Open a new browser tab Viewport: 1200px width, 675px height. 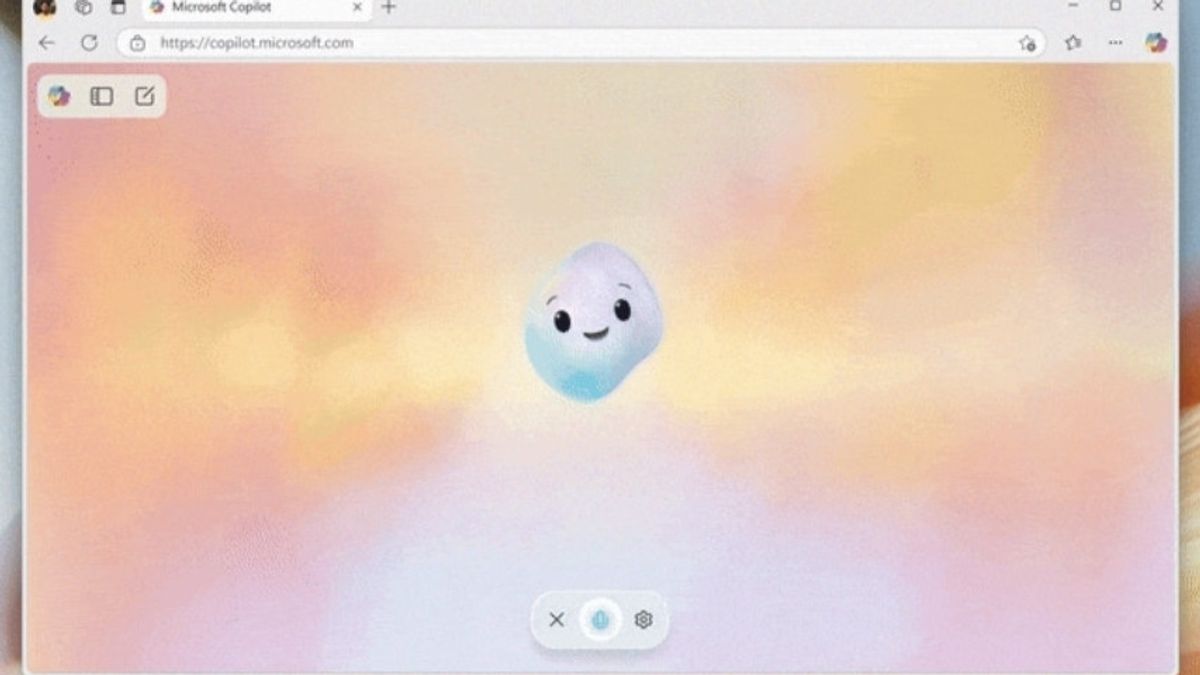click(389, 7)
